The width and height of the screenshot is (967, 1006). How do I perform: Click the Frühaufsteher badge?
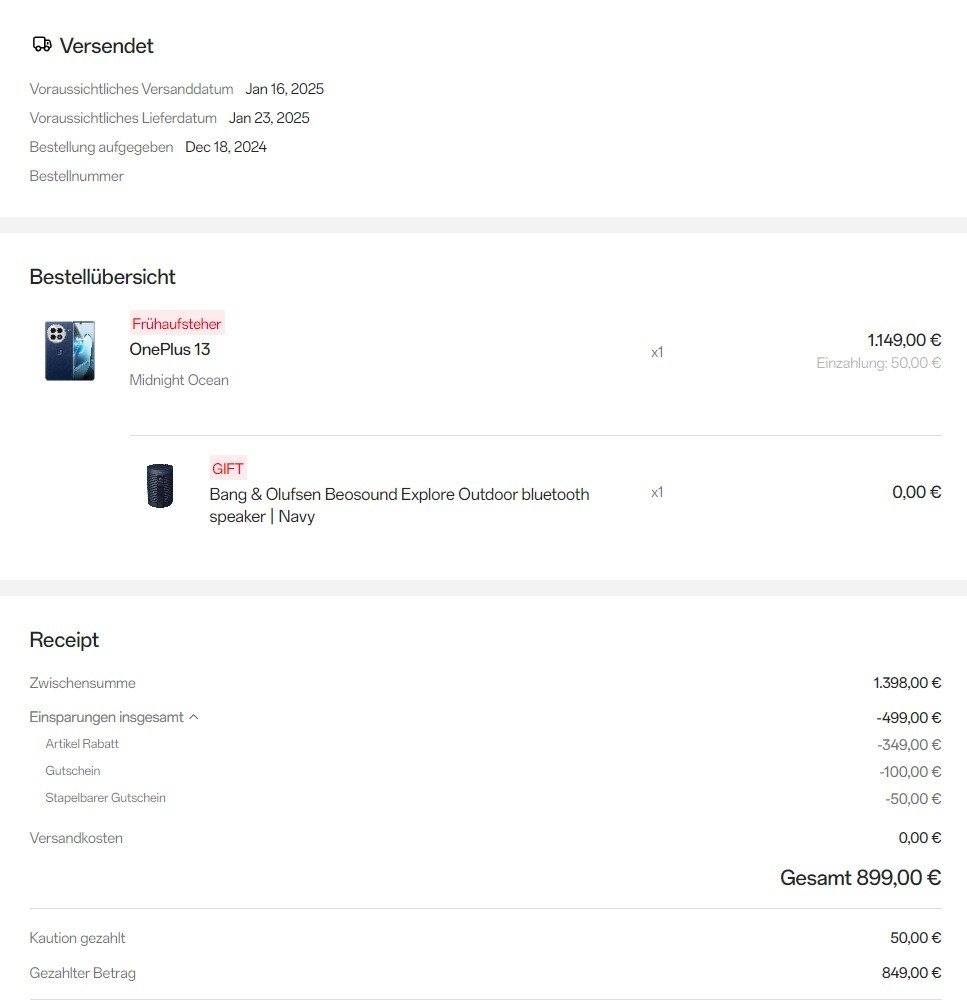pyautogui.click(x=177, y=324)
